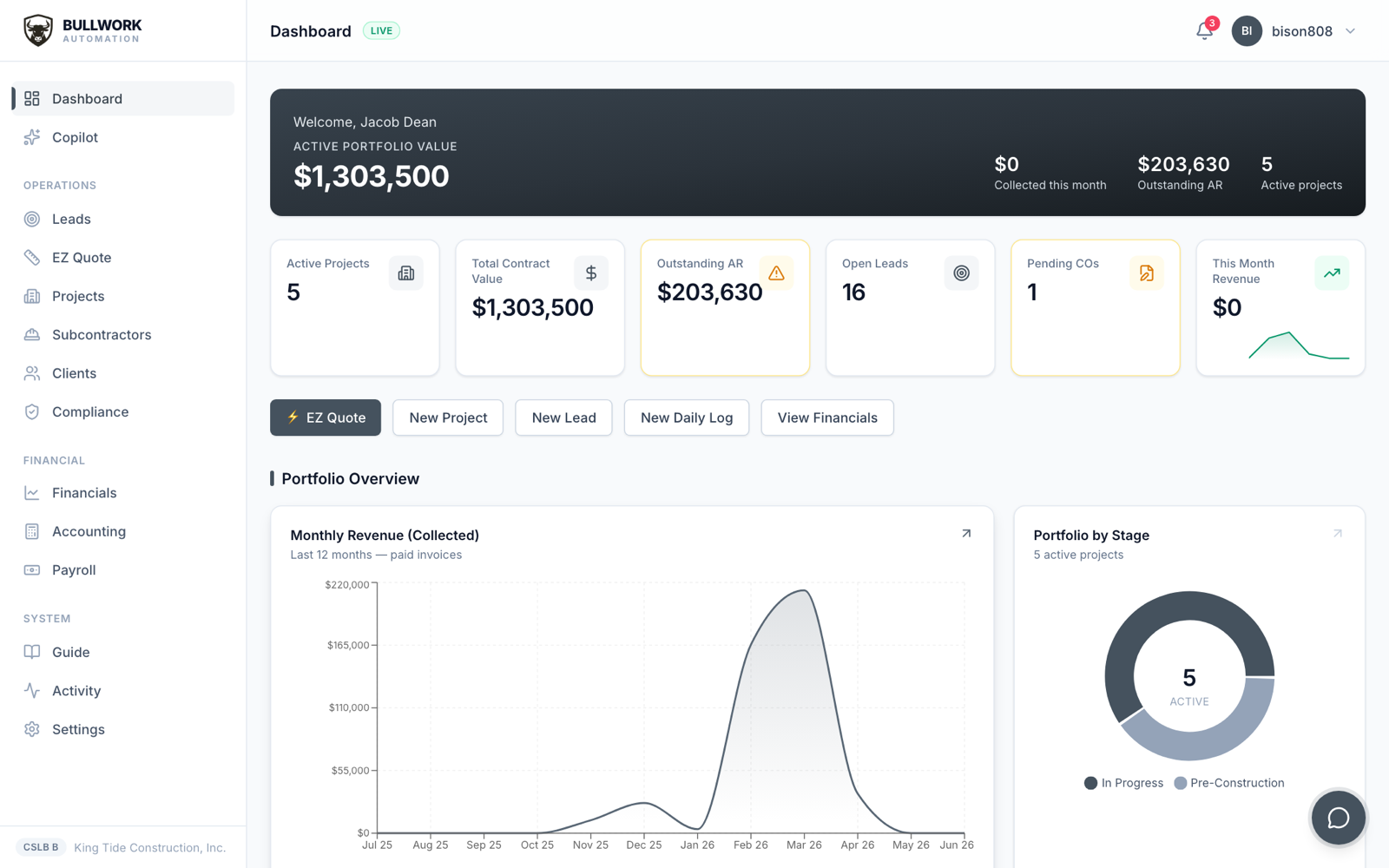Expand the bison808 account dropdown chevron
Screen dimensions: 1389x868
1351,31
